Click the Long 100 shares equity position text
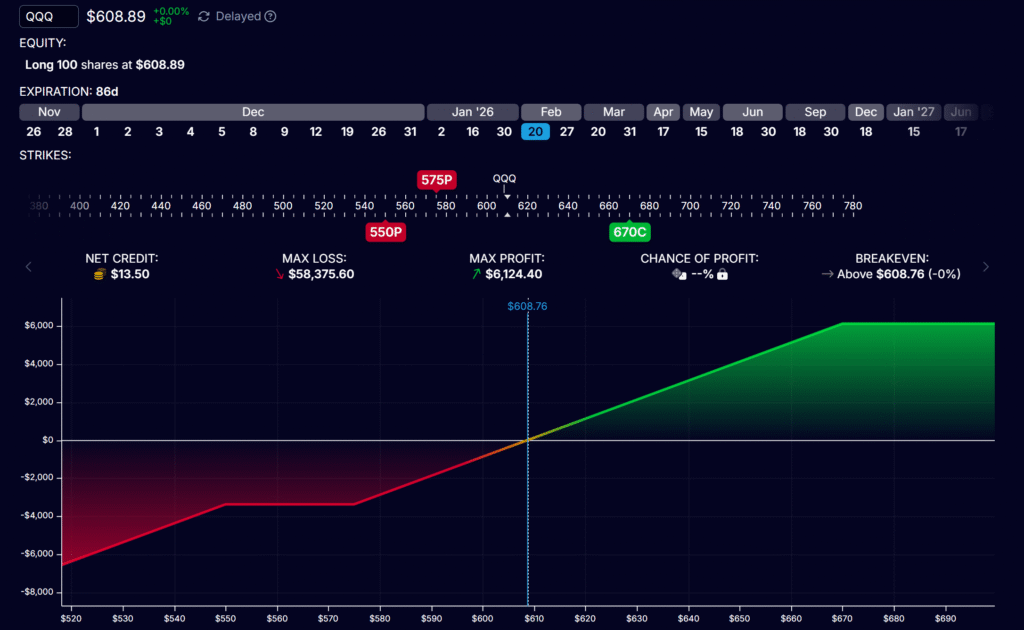 pos(105,64)
